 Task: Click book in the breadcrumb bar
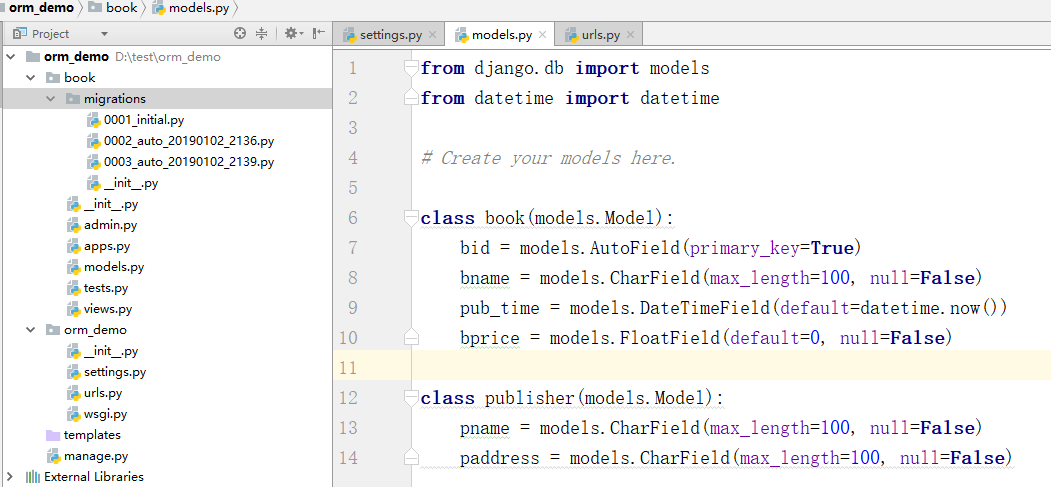coord(121,8)
